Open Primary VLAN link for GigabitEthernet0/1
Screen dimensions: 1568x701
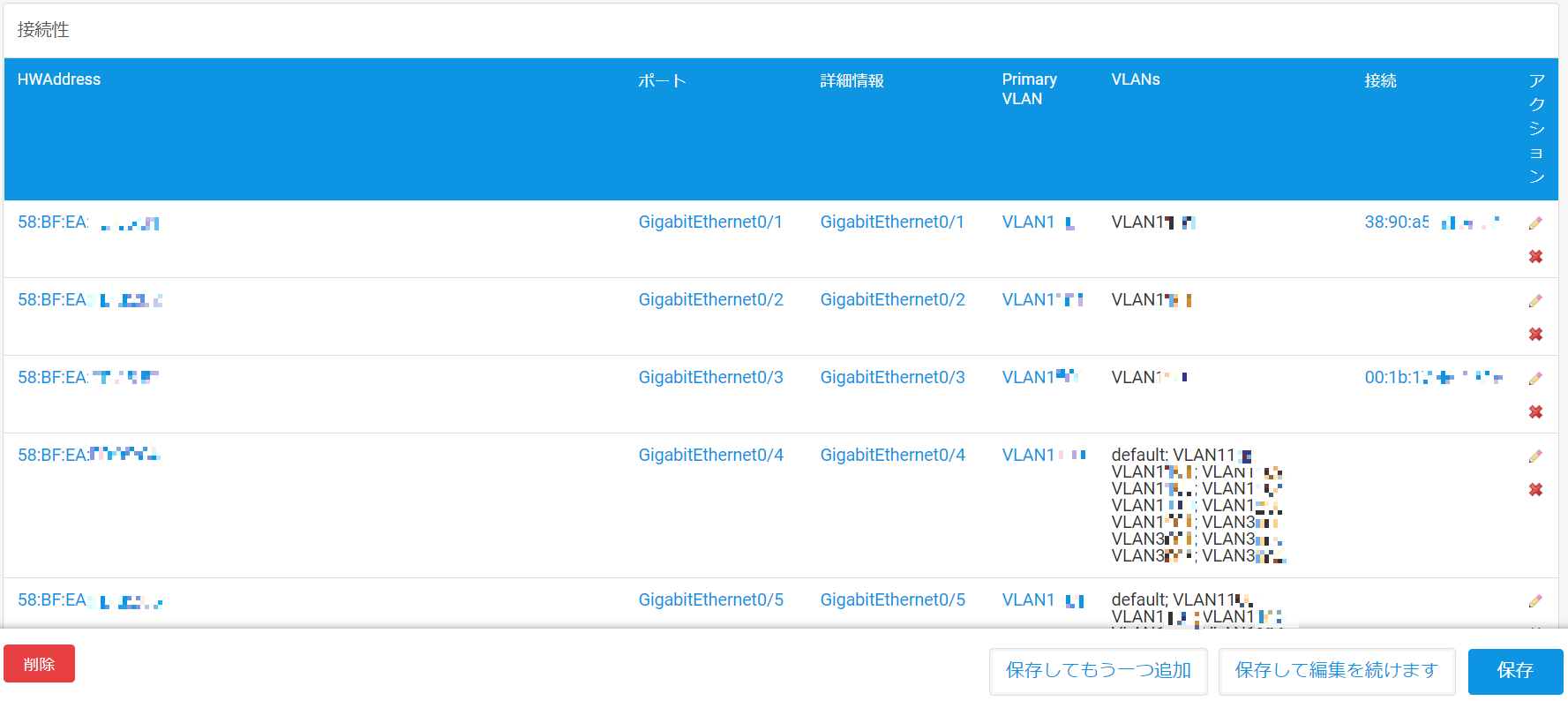(1039, 222)
